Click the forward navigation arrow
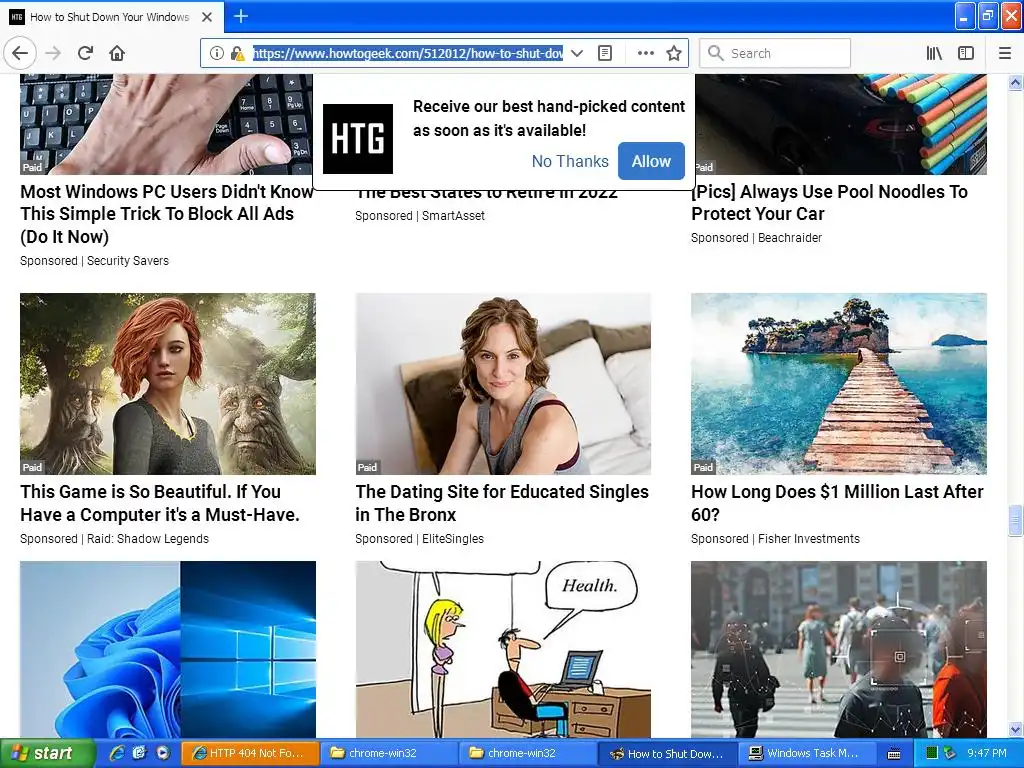 point(54,53)
